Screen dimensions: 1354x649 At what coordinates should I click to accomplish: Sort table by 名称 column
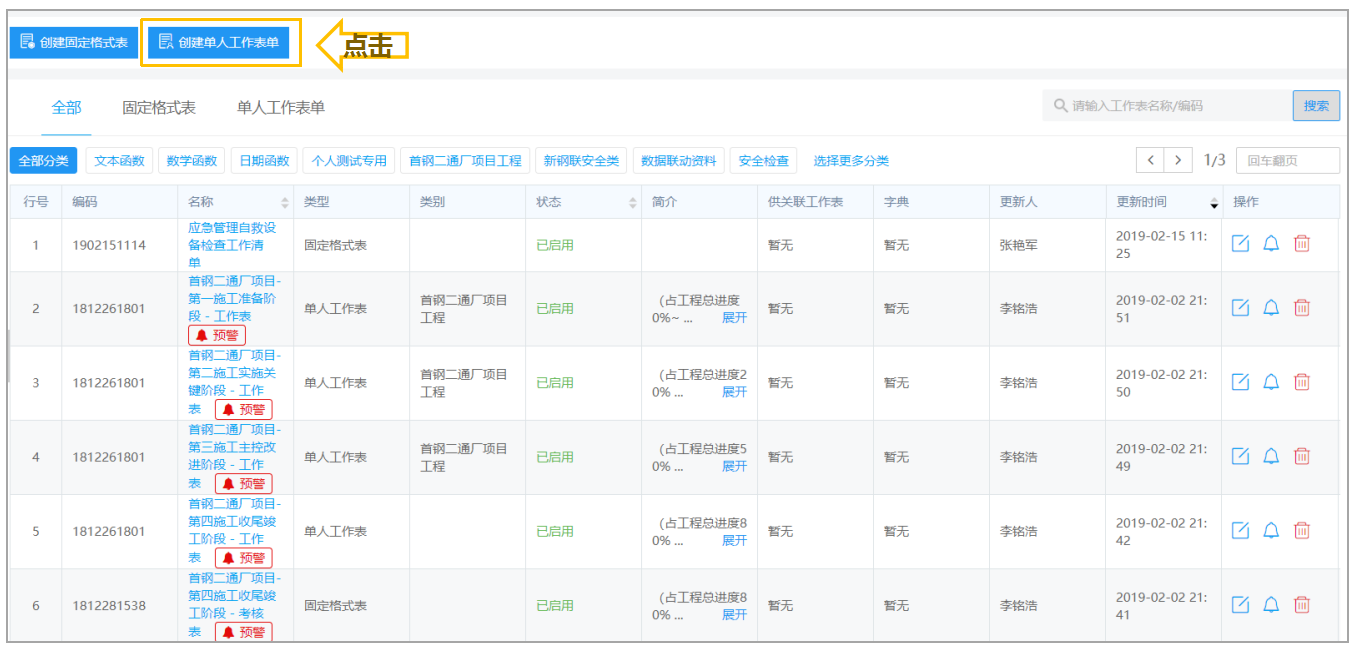coord(284,202)
